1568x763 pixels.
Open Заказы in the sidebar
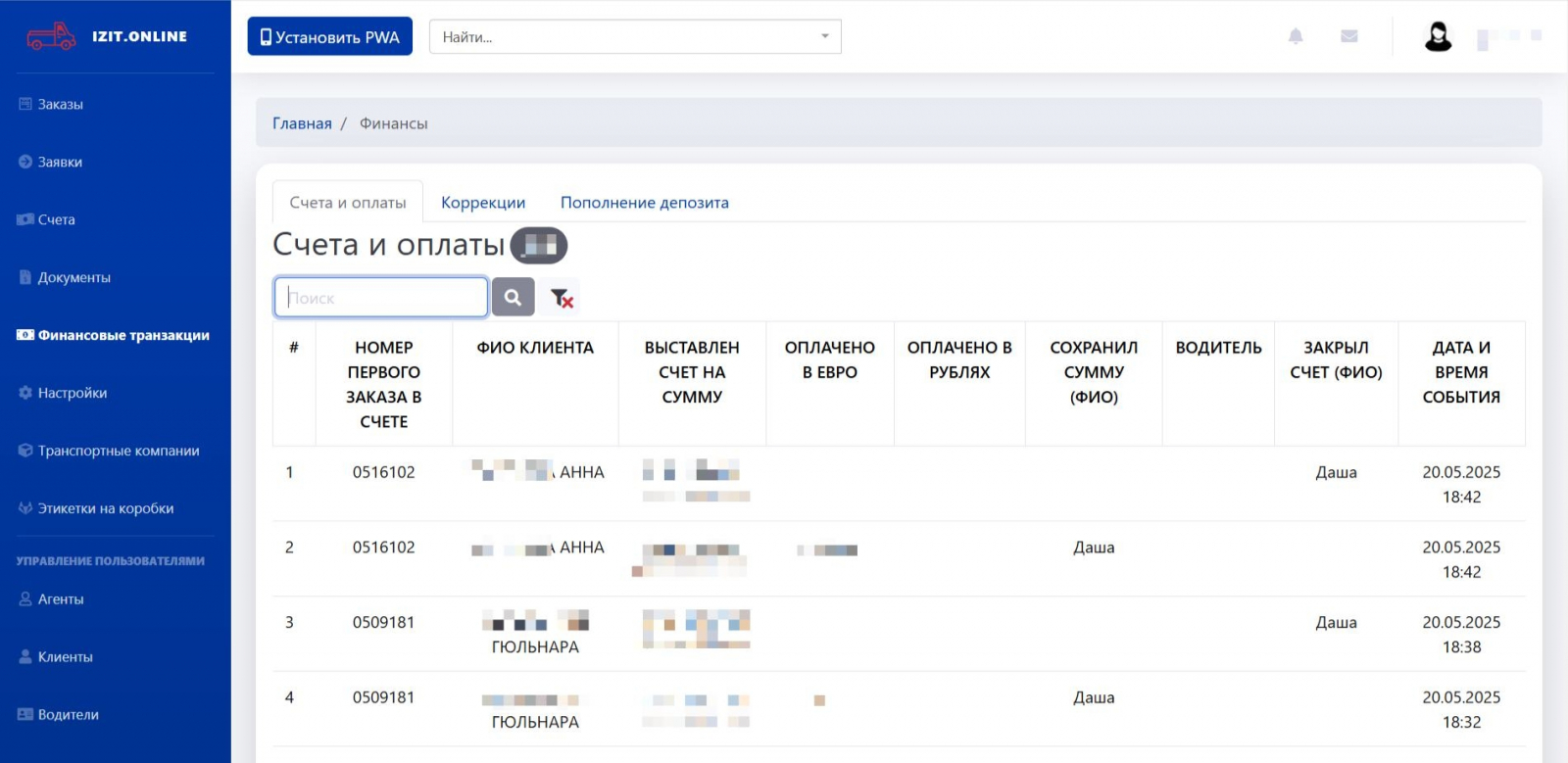(x=60, y=104)
